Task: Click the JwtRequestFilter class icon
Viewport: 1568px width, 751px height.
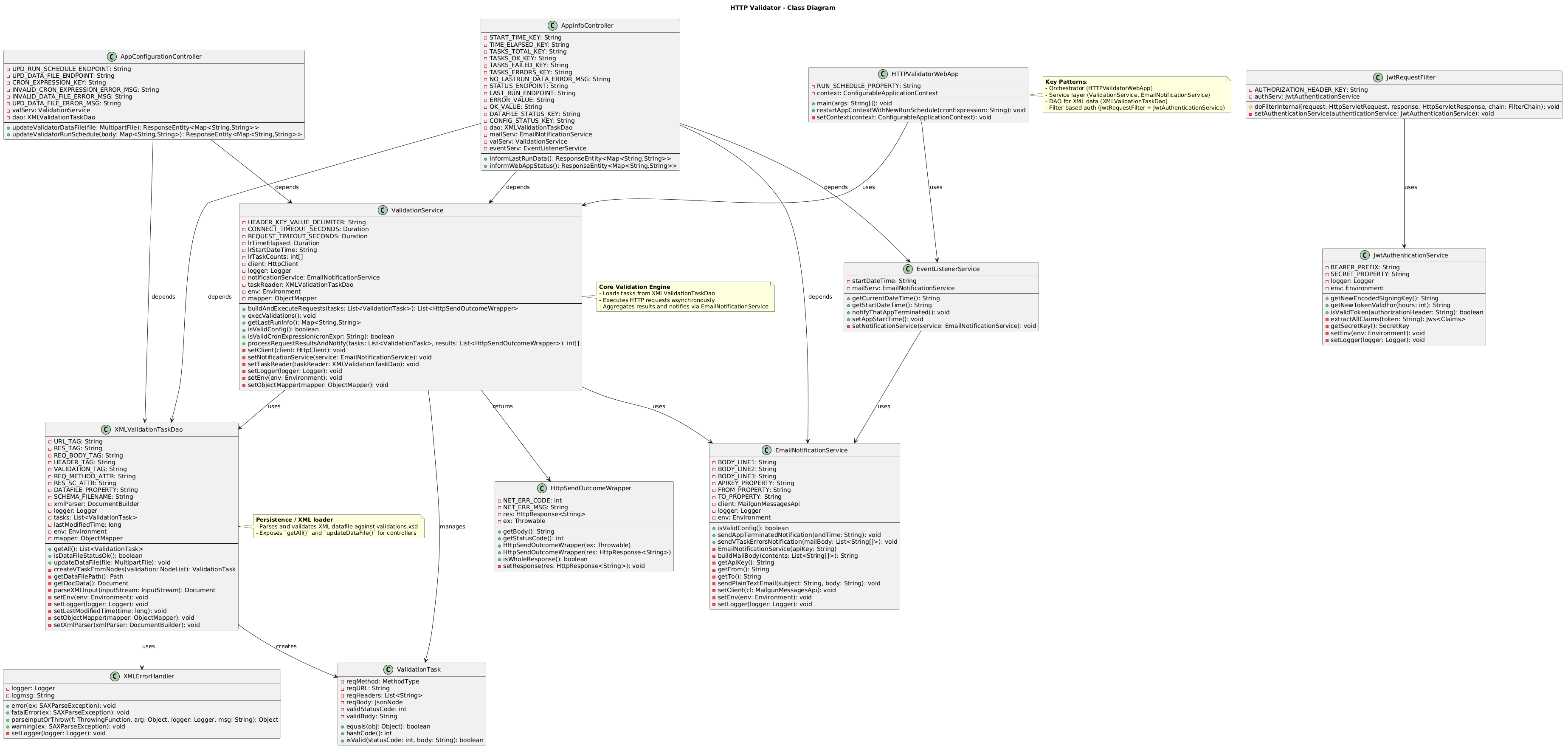Action: click(x=1378, y=77)
